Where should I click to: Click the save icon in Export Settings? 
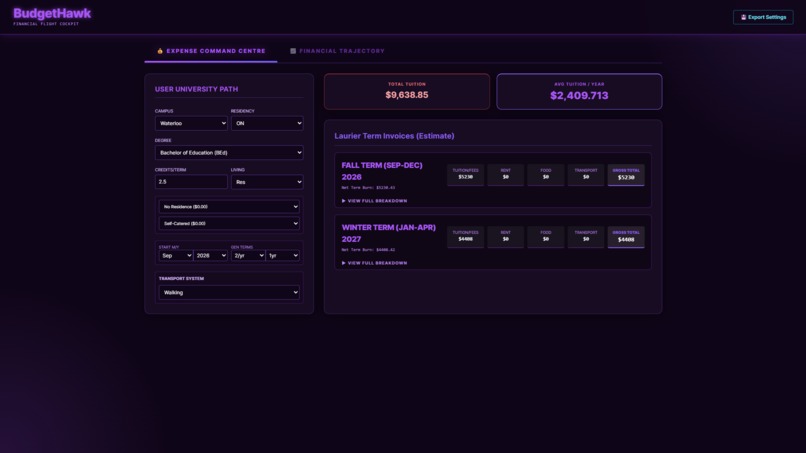coord(743,17)
